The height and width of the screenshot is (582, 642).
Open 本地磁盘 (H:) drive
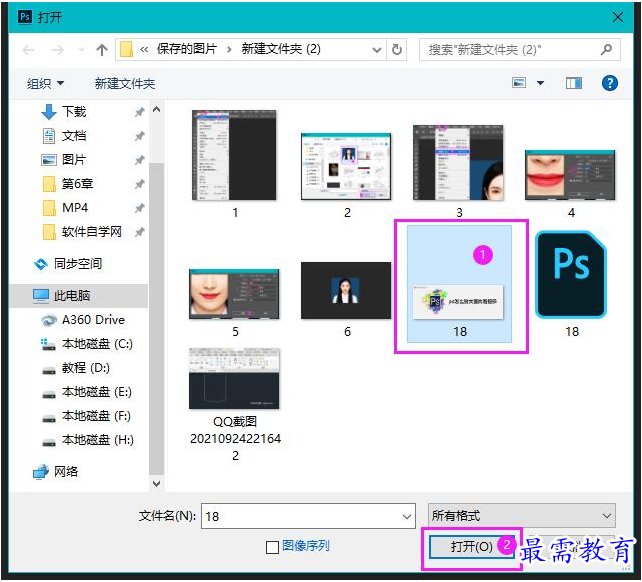click(97, 440)
